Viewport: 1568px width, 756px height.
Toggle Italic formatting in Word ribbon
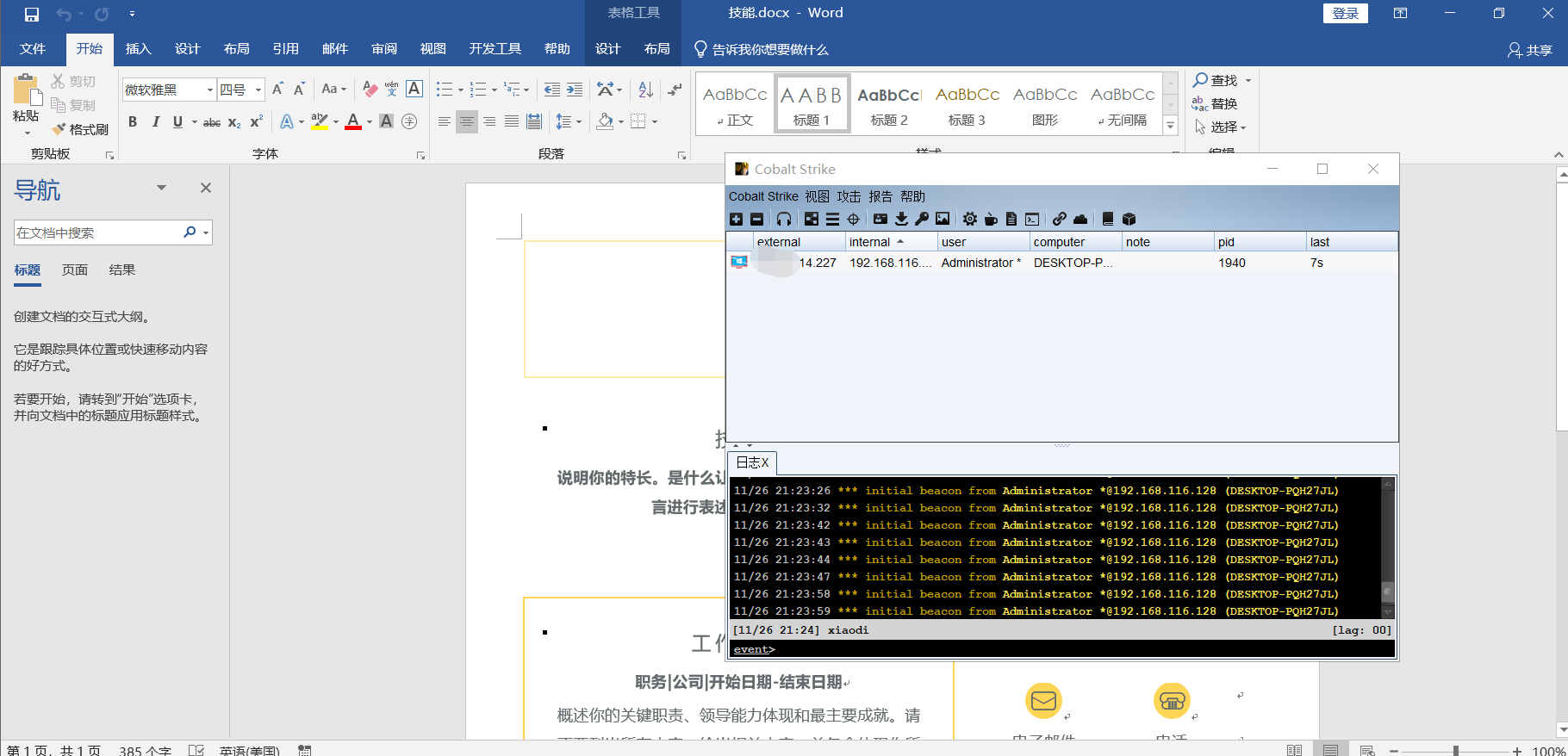[155, 122]
